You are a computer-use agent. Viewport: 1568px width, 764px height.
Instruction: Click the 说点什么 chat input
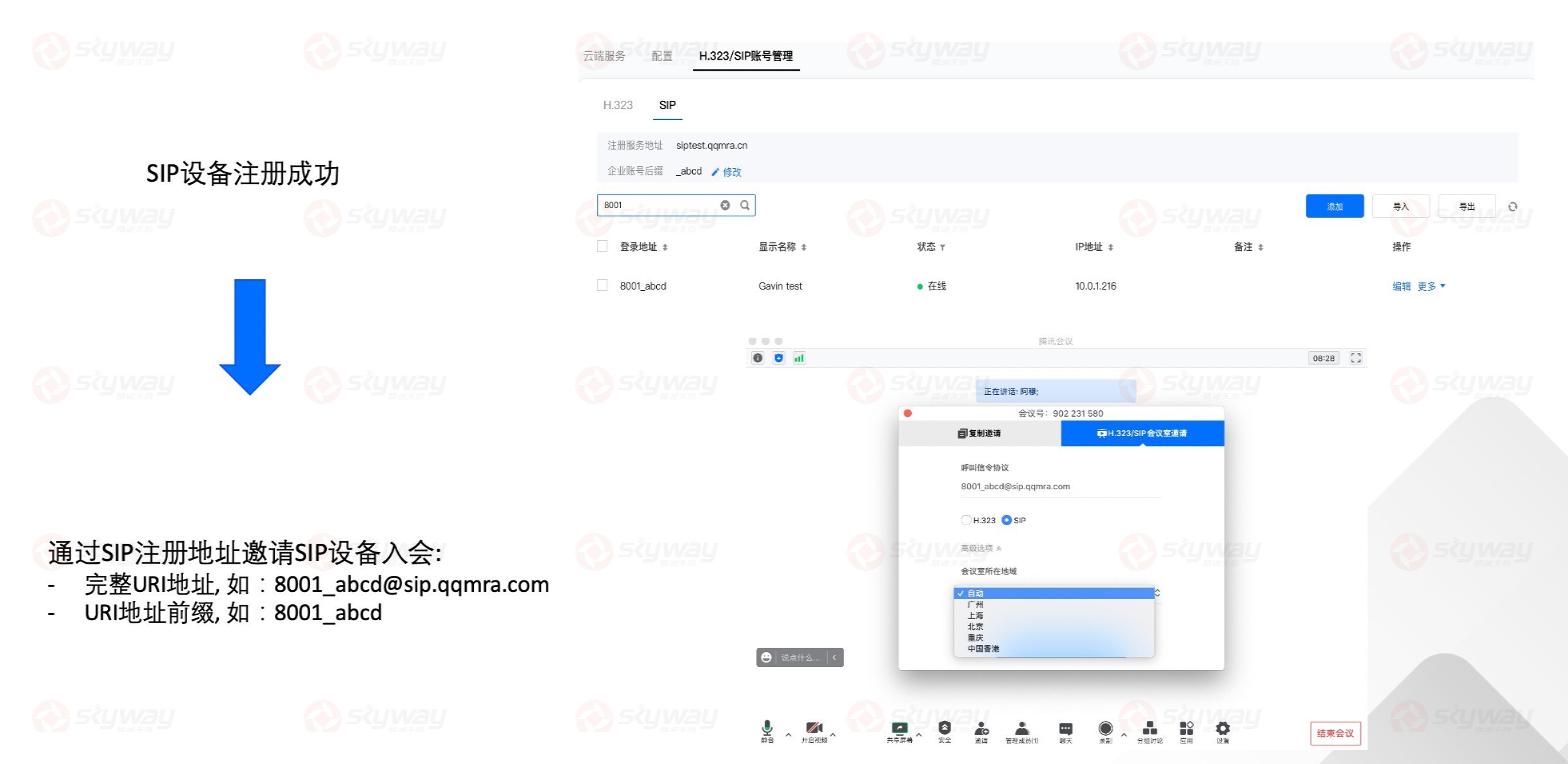tap(800, 657)
